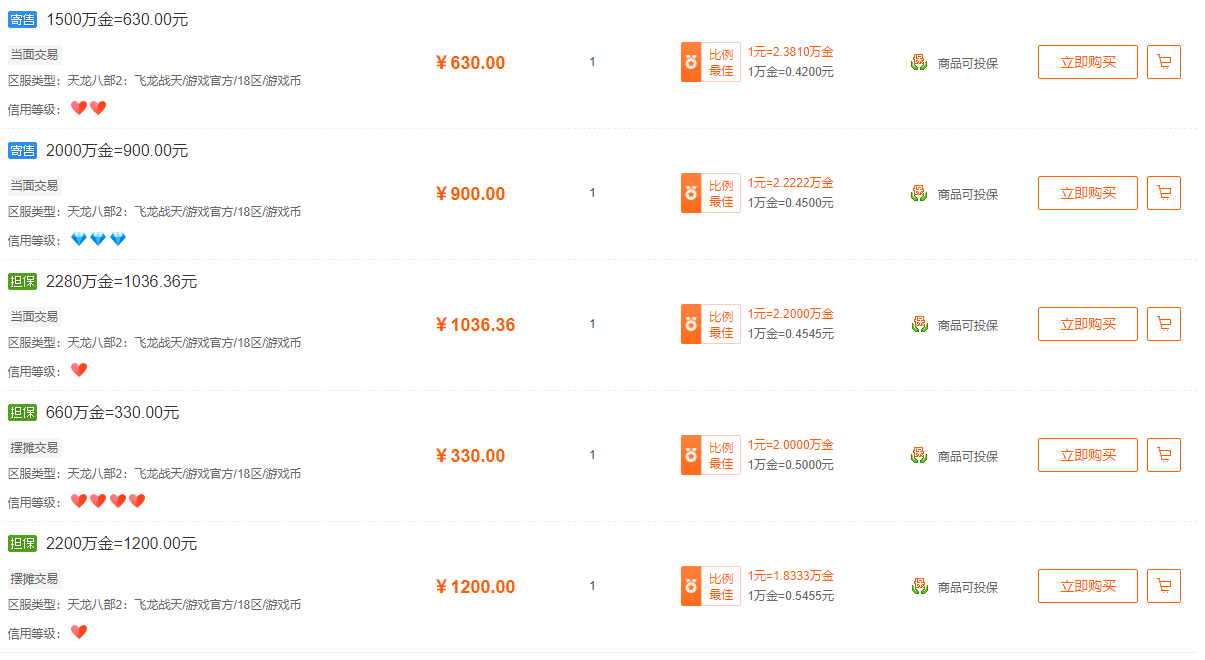Click the 商品可投保 insurance icon for ¥330.00
Image resolution: width=1205 pixels, height=660 pixels.
click(x=919, y=455)
